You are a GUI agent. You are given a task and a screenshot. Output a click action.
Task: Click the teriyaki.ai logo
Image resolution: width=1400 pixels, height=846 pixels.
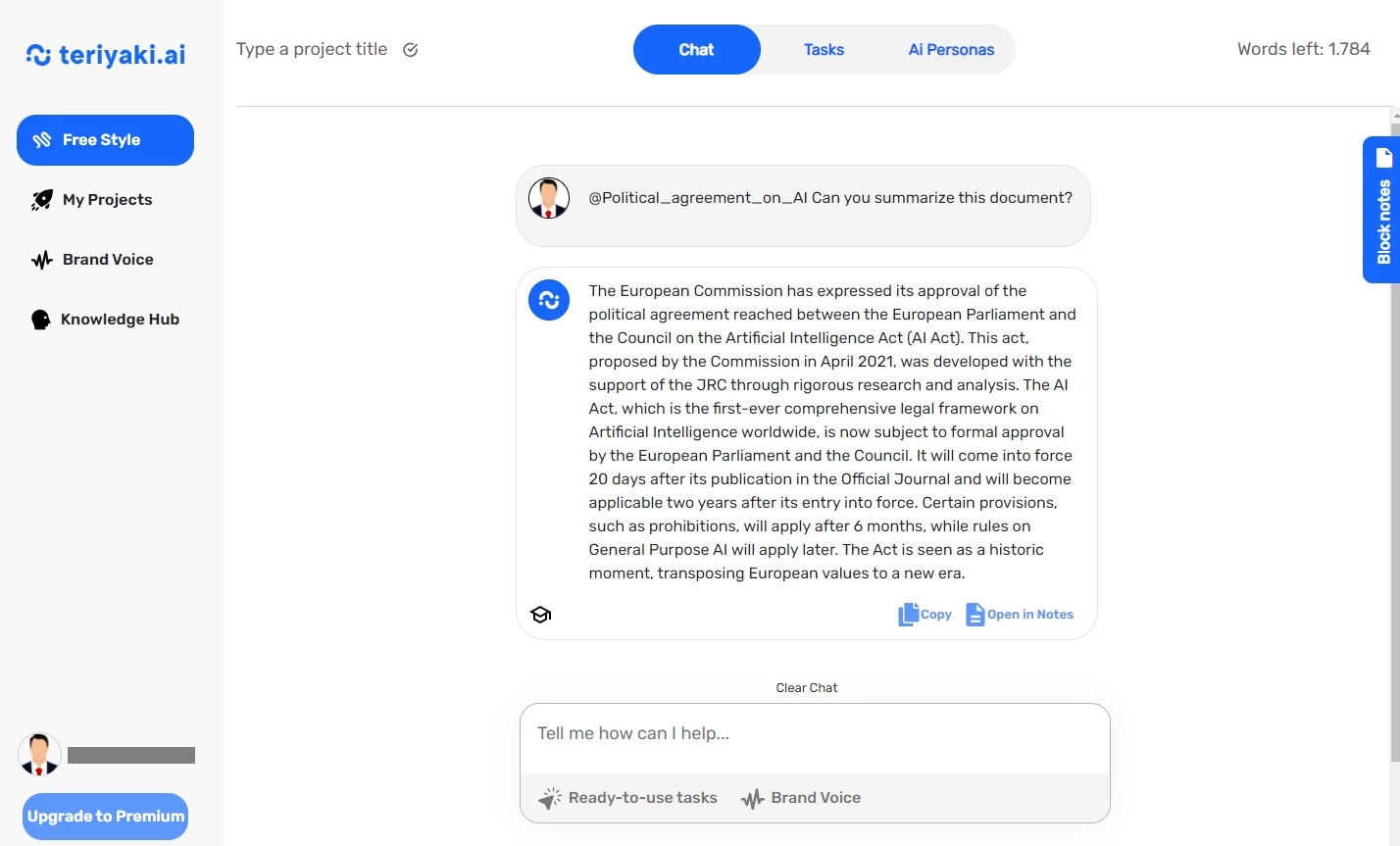click(106, 55)
